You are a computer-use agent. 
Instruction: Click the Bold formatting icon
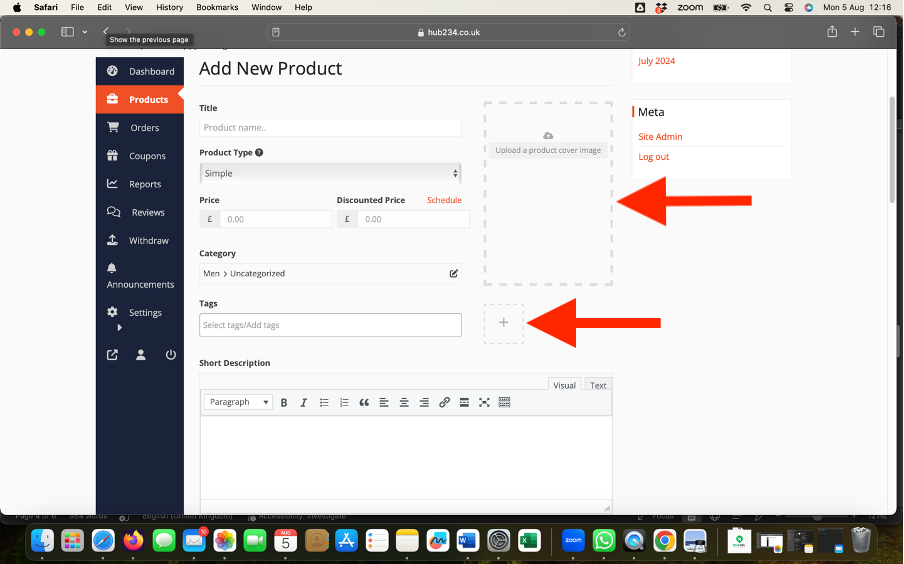pyautogui.click(x=284, y=402)
